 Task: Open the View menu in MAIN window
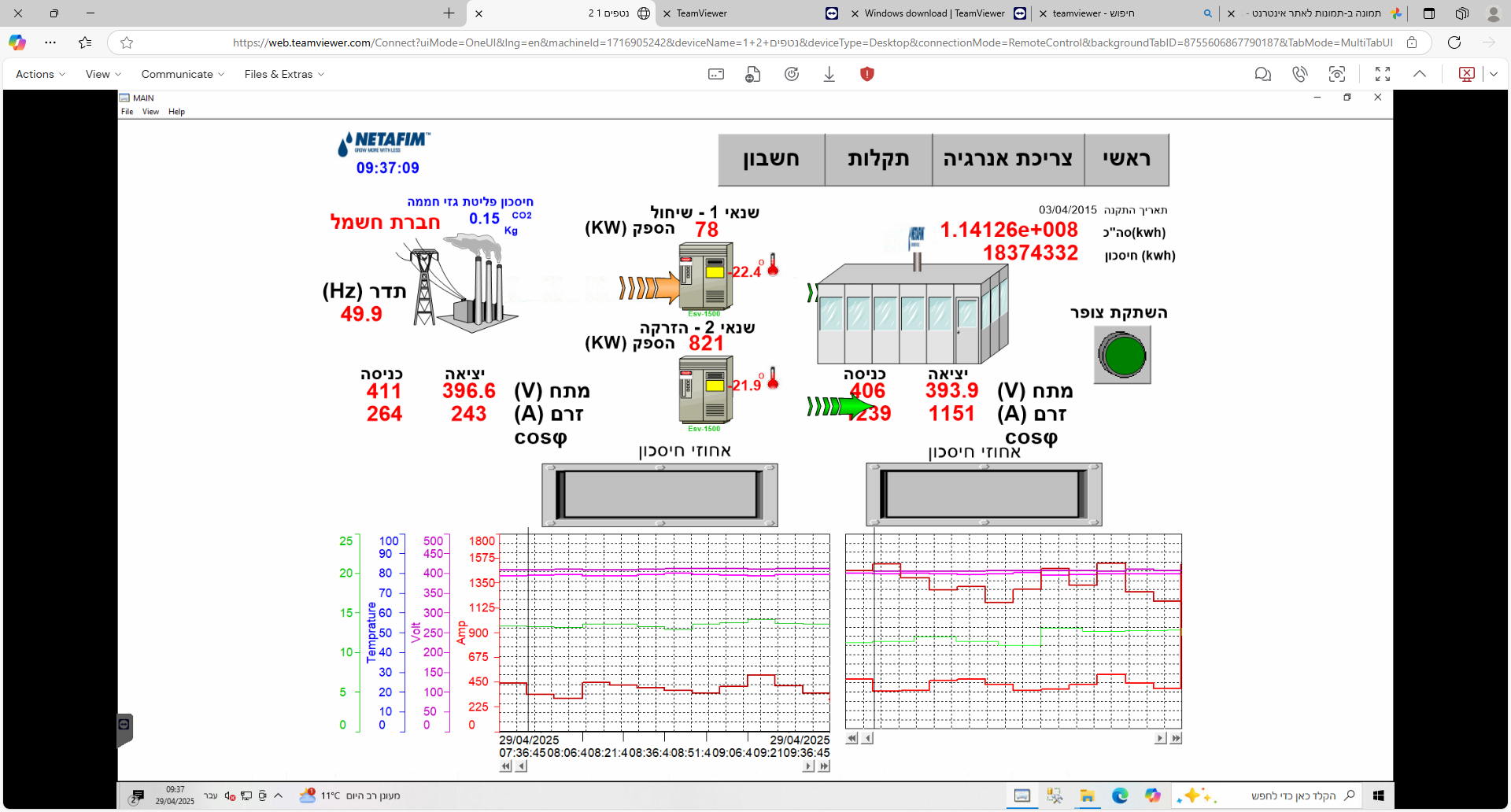click(150, 112)
